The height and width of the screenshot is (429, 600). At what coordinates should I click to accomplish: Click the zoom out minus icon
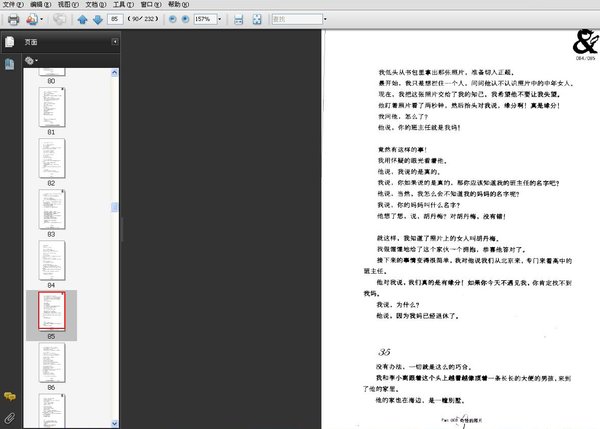[x=173, y=19]
